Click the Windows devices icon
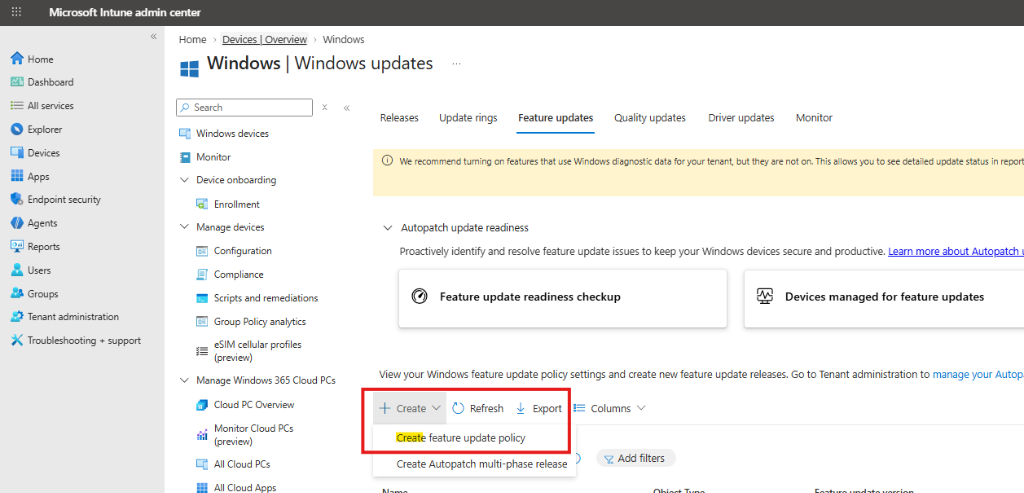 185,133
